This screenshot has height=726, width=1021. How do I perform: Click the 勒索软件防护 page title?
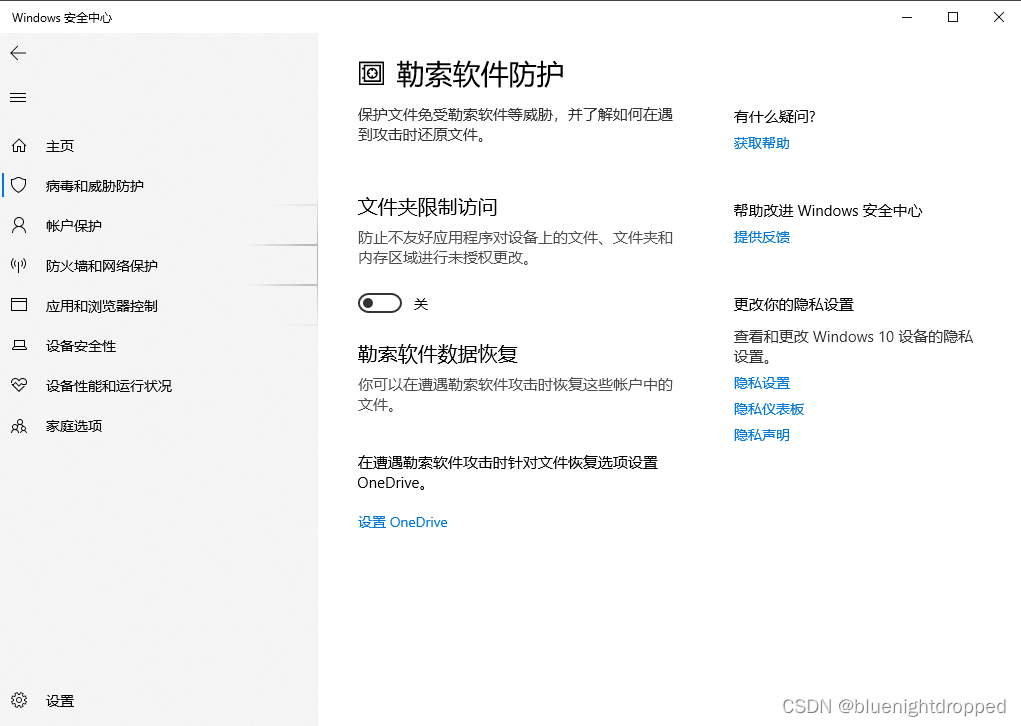(480, 74)
